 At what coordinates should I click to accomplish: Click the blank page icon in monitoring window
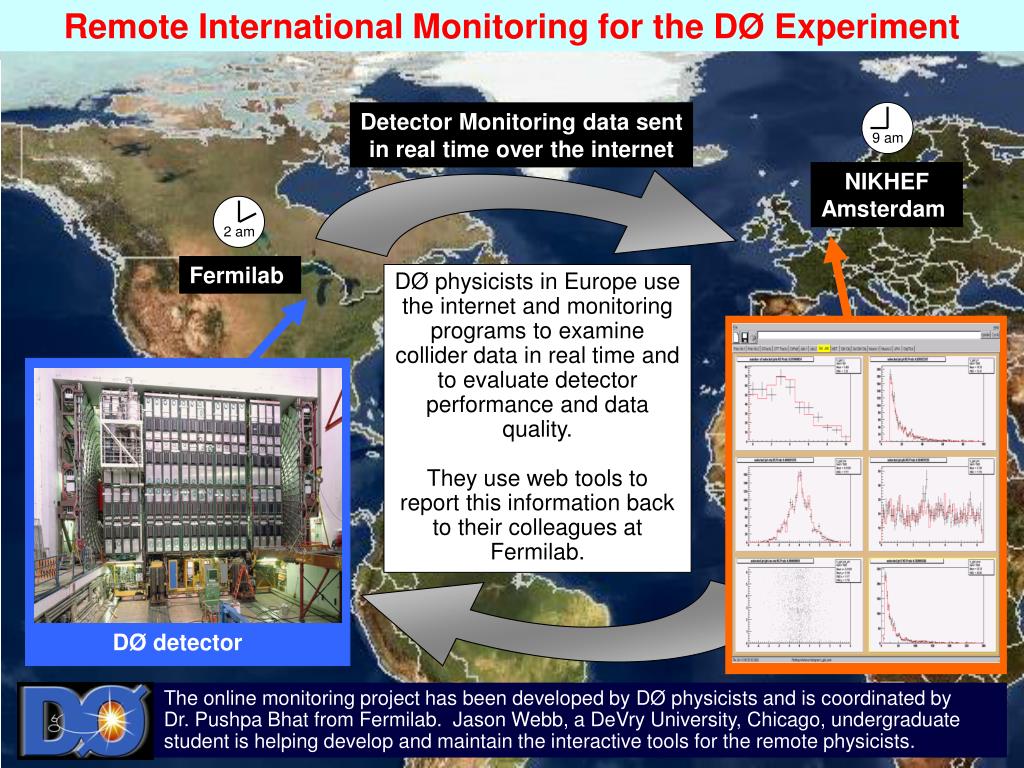736,338
